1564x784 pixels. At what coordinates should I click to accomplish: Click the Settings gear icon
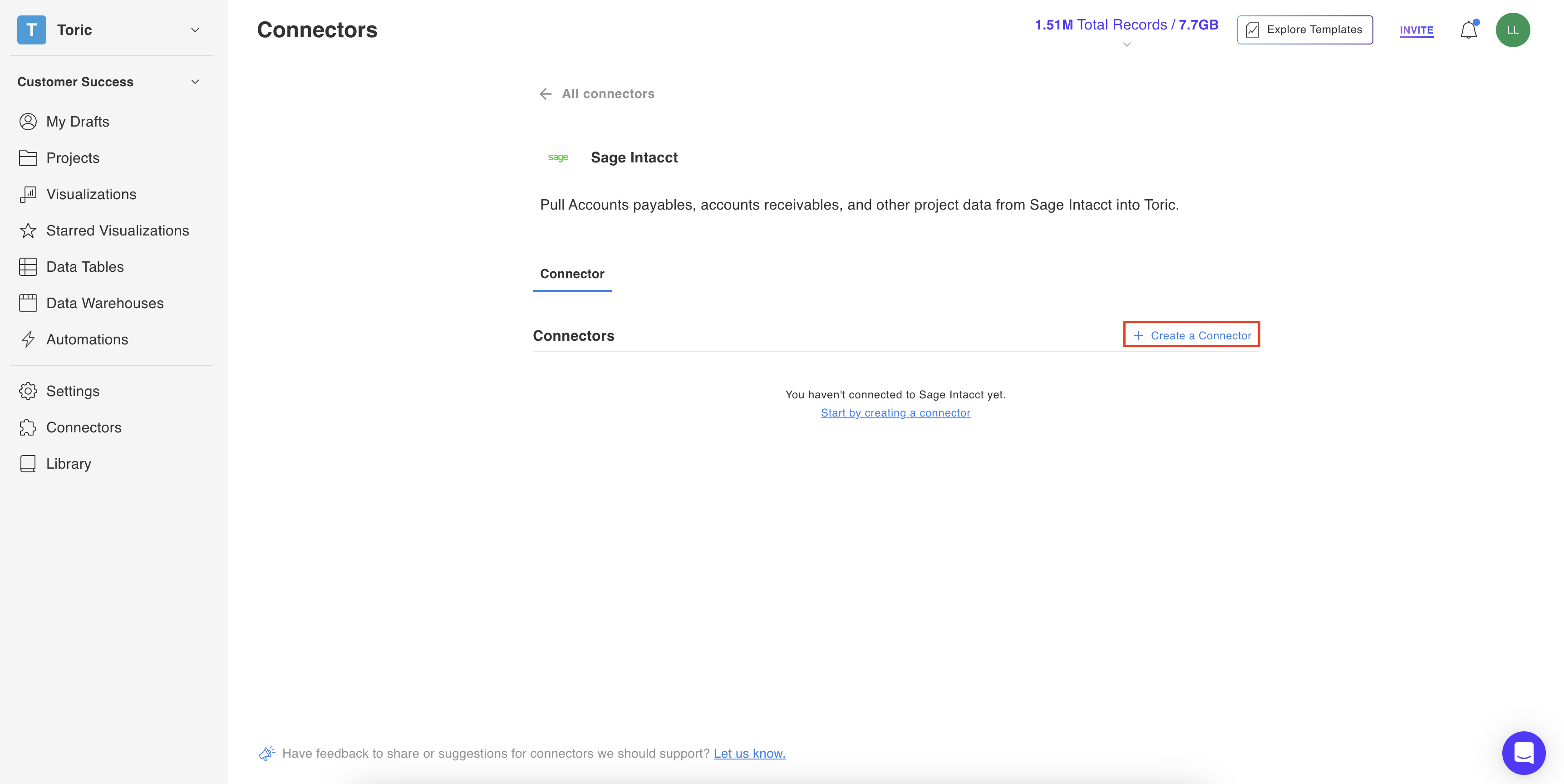pyautogui.click(x=28, y=391)
